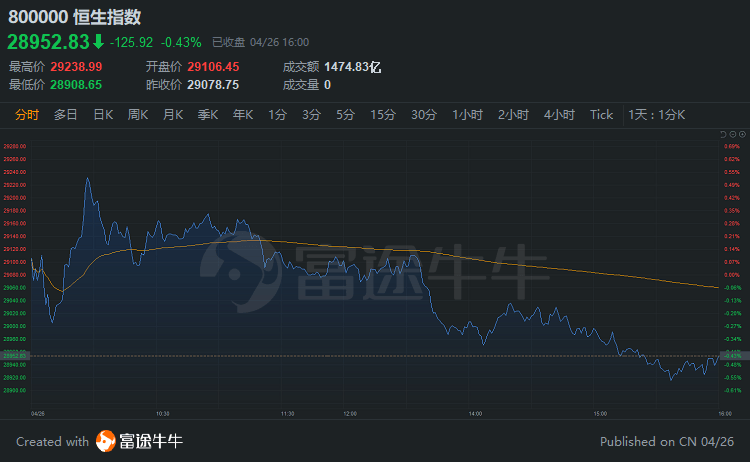Select the 5分 interval tab

point(345,115)
